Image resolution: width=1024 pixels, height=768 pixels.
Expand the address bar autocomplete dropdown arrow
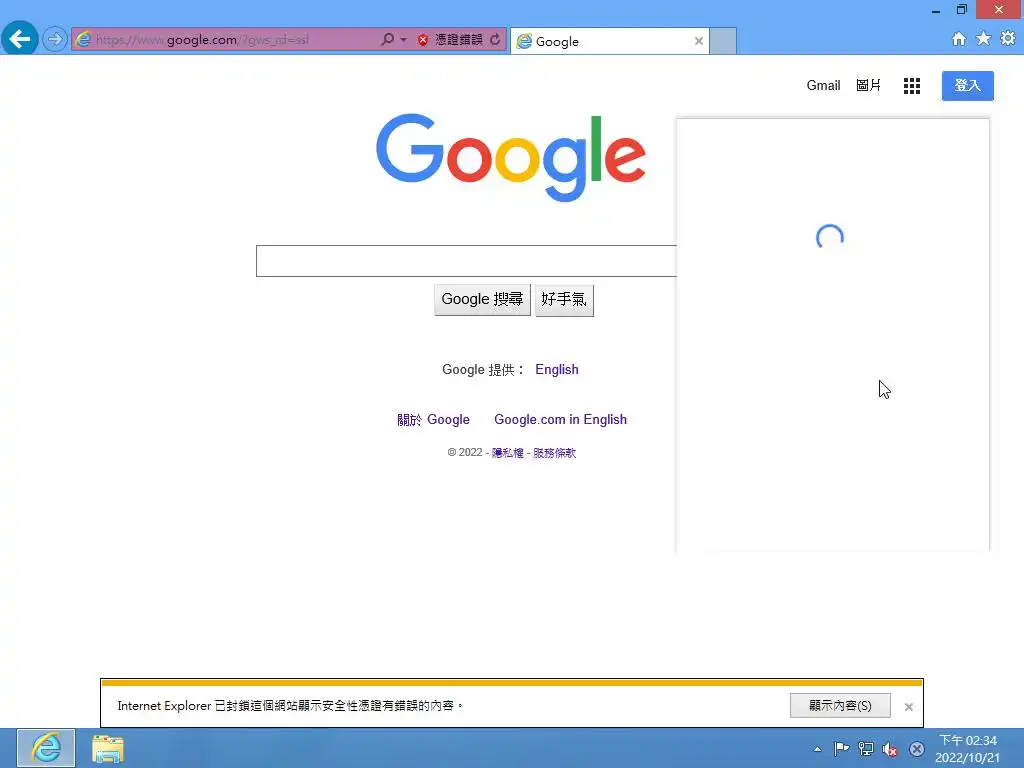click(403, 40)
